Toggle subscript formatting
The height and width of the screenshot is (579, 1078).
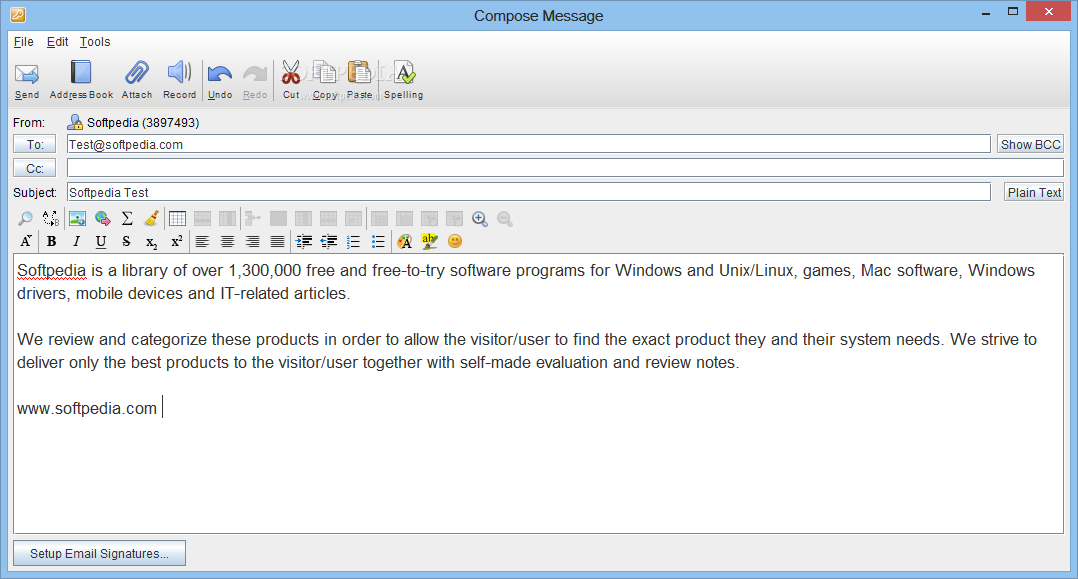point(151,241)
